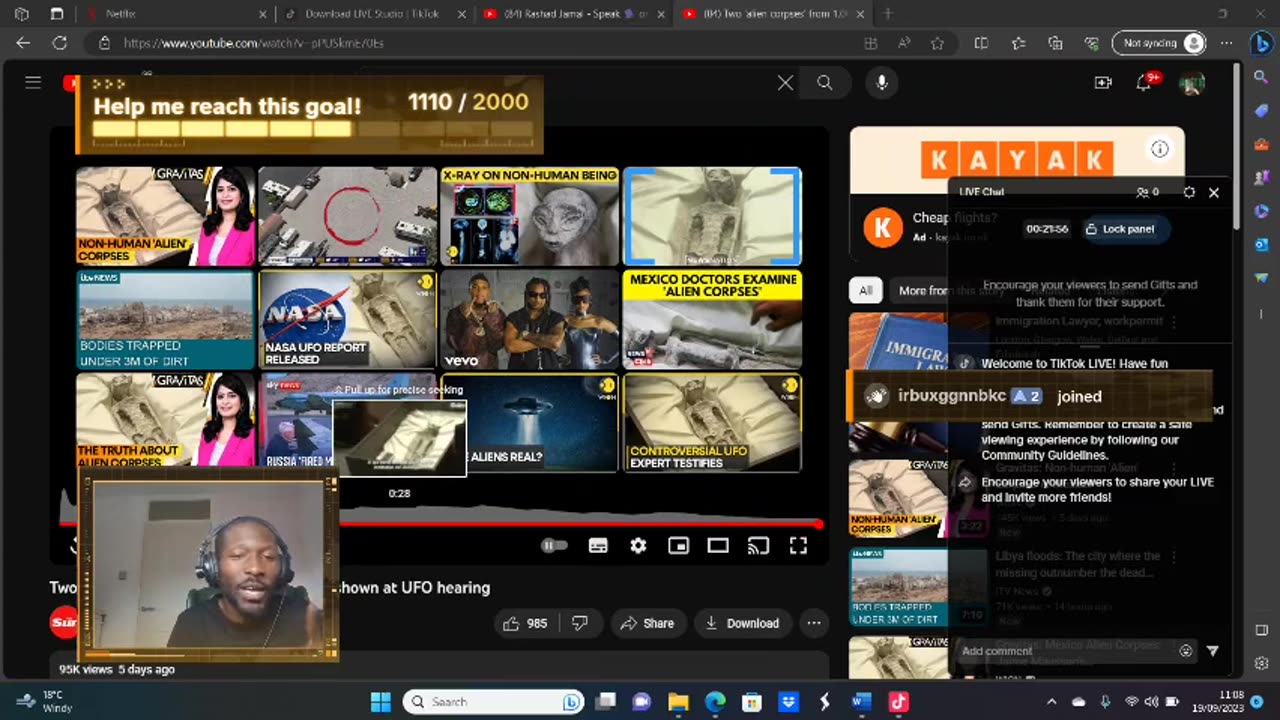1280x720 pixels.
Task: Open emoji picker in comment field
Action: coord(1186,651)
